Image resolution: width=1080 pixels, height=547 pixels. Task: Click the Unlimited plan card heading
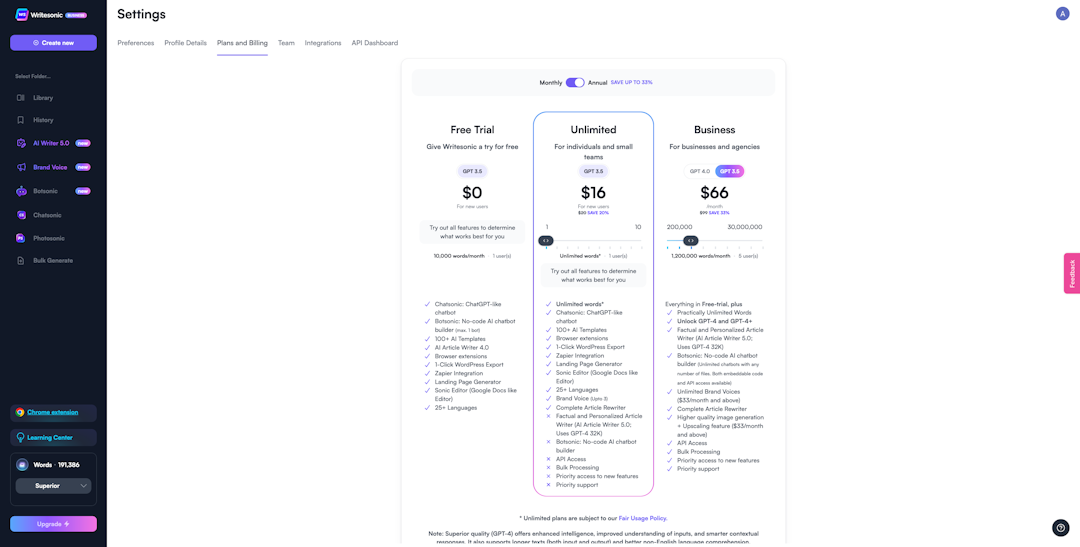click(593, 130)
